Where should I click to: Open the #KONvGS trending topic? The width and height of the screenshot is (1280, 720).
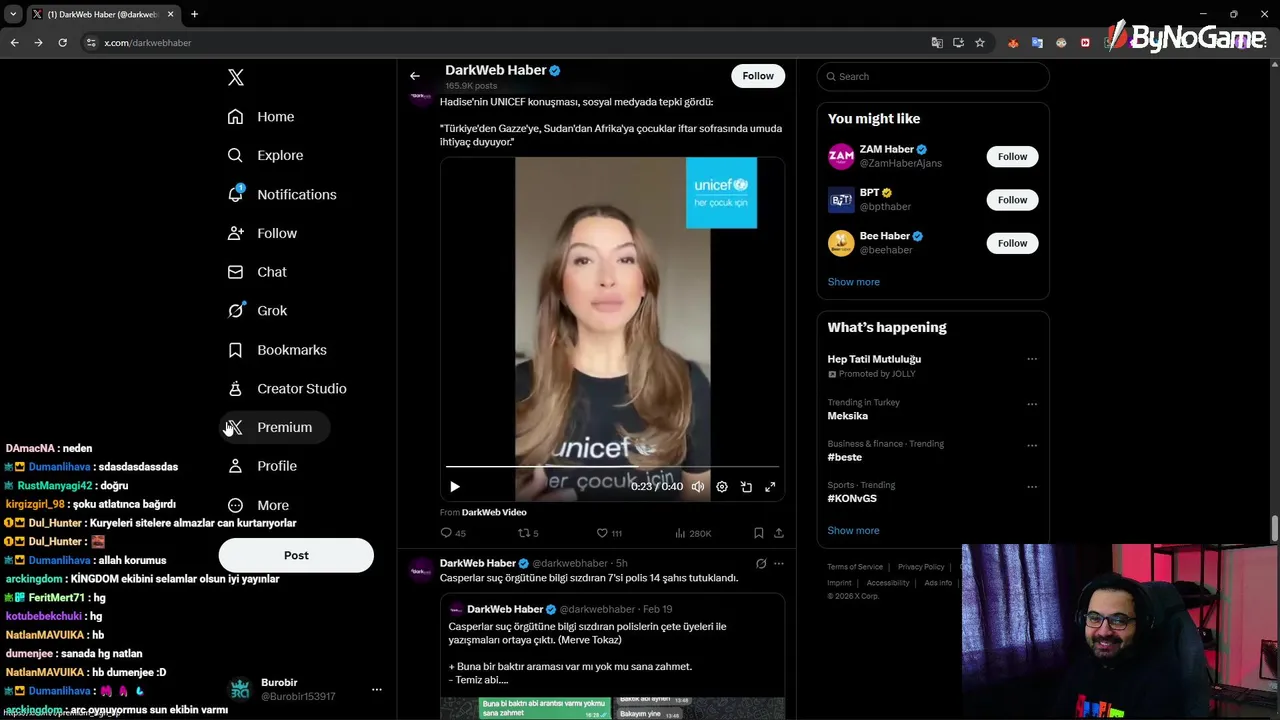(x=852, y=498)
